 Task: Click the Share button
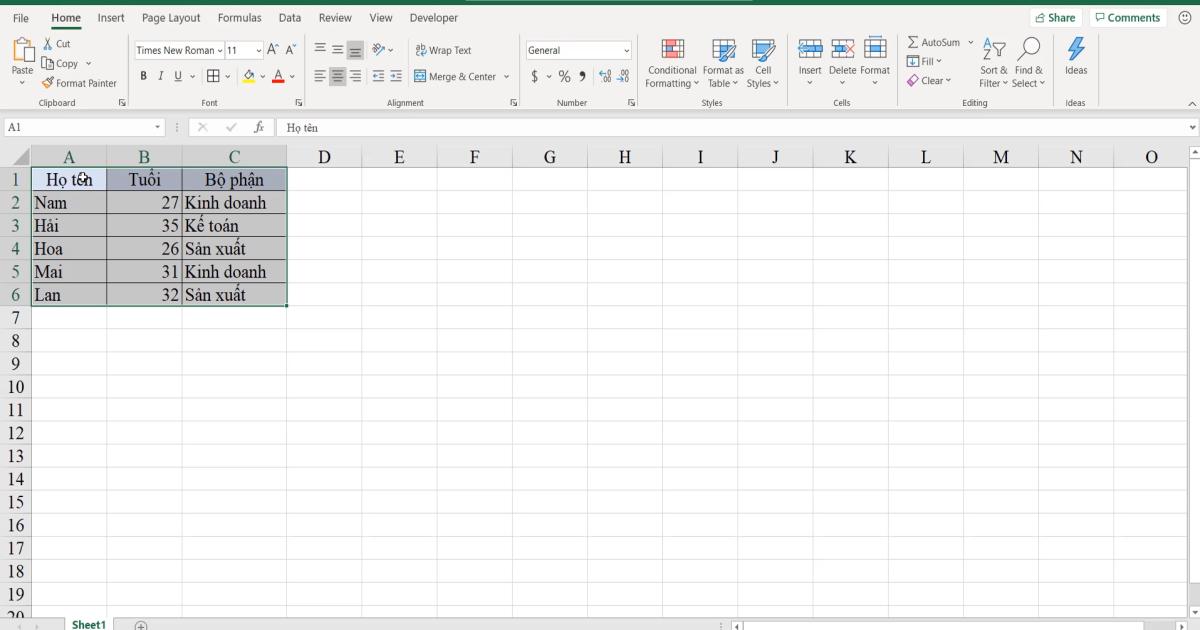pos(1056,17)
